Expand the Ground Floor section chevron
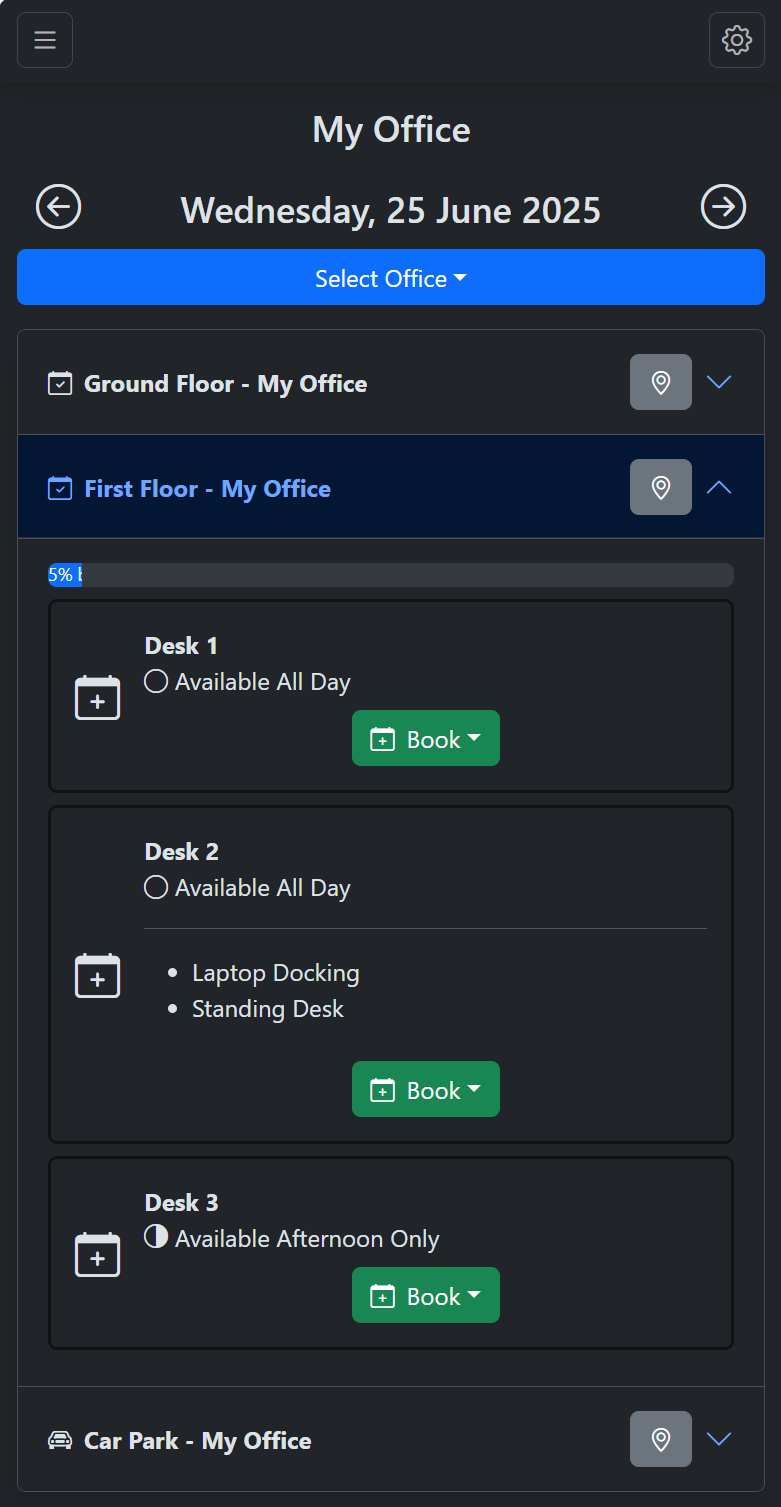The height and width of the screenshot is (1507, 781). 719,382
